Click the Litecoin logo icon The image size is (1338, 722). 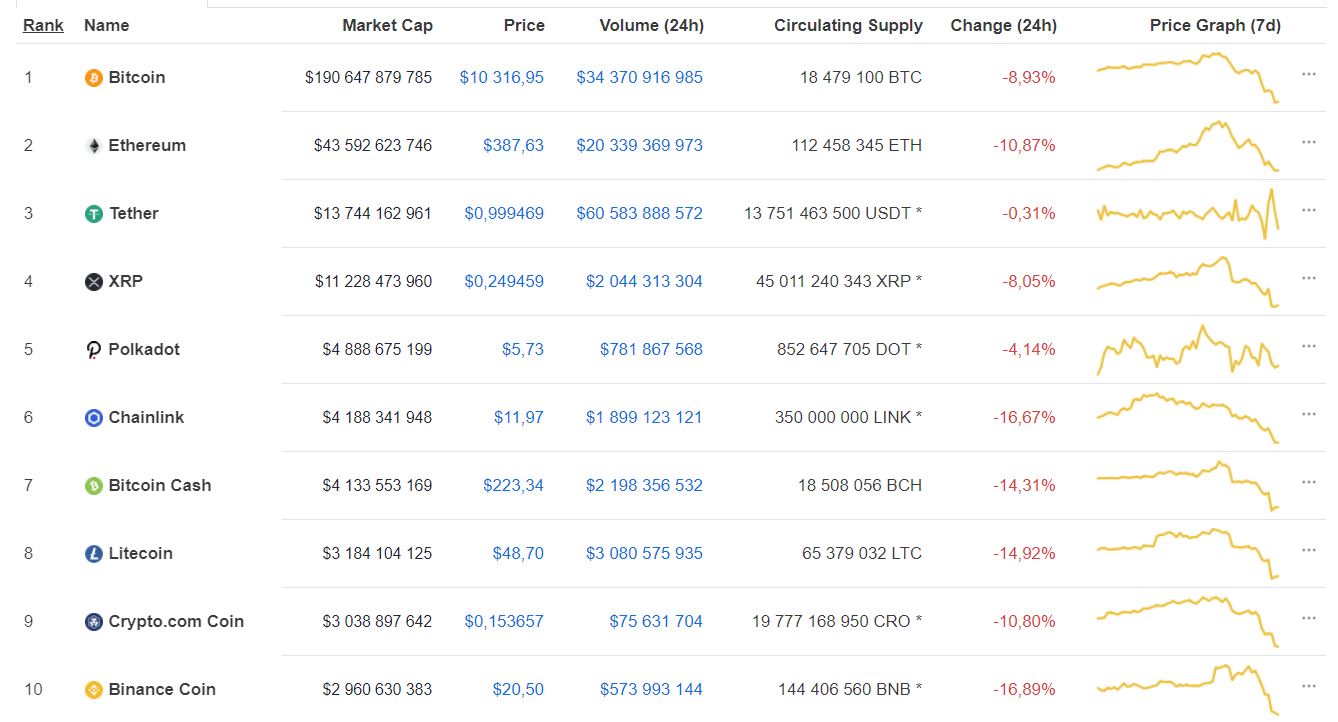coord(94,554)
